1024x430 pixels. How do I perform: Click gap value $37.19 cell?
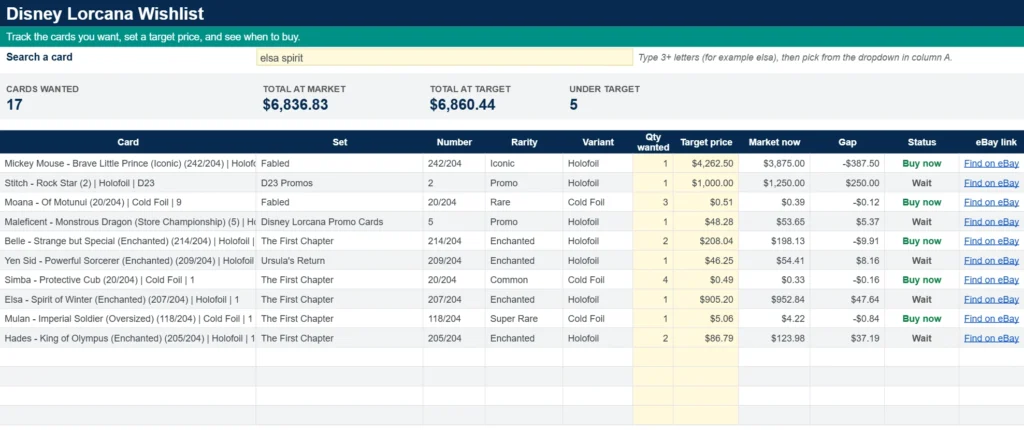848,339
